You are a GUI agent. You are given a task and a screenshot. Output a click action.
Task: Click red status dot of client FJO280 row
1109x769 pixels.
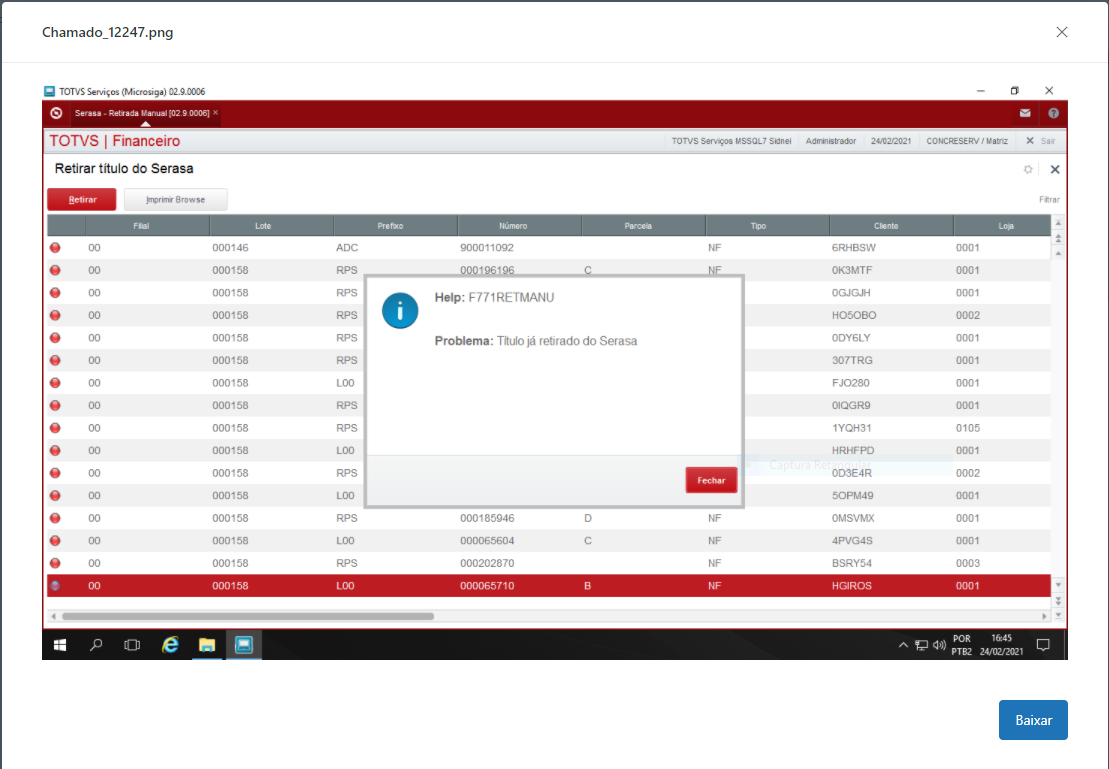(55, 383)
